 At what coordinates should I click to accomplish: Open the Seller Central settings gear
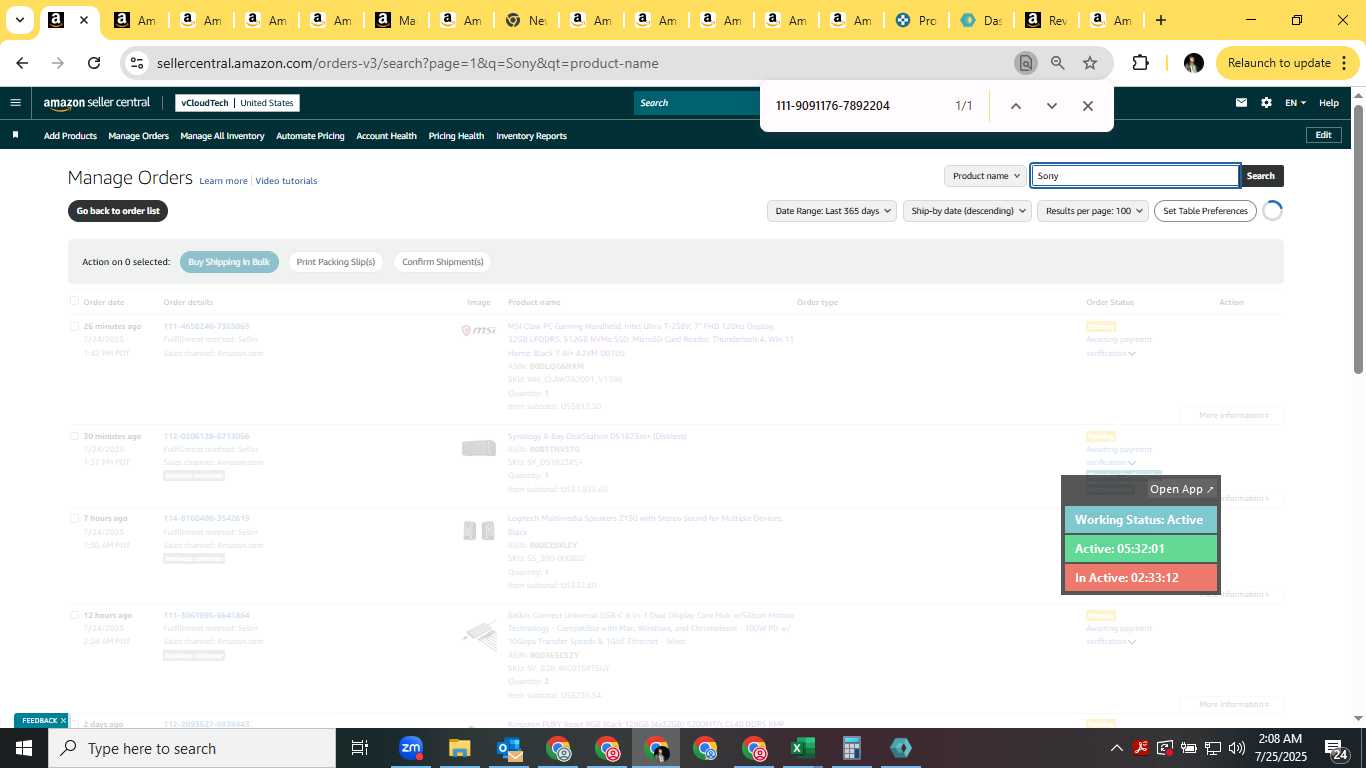(1266, 102)
